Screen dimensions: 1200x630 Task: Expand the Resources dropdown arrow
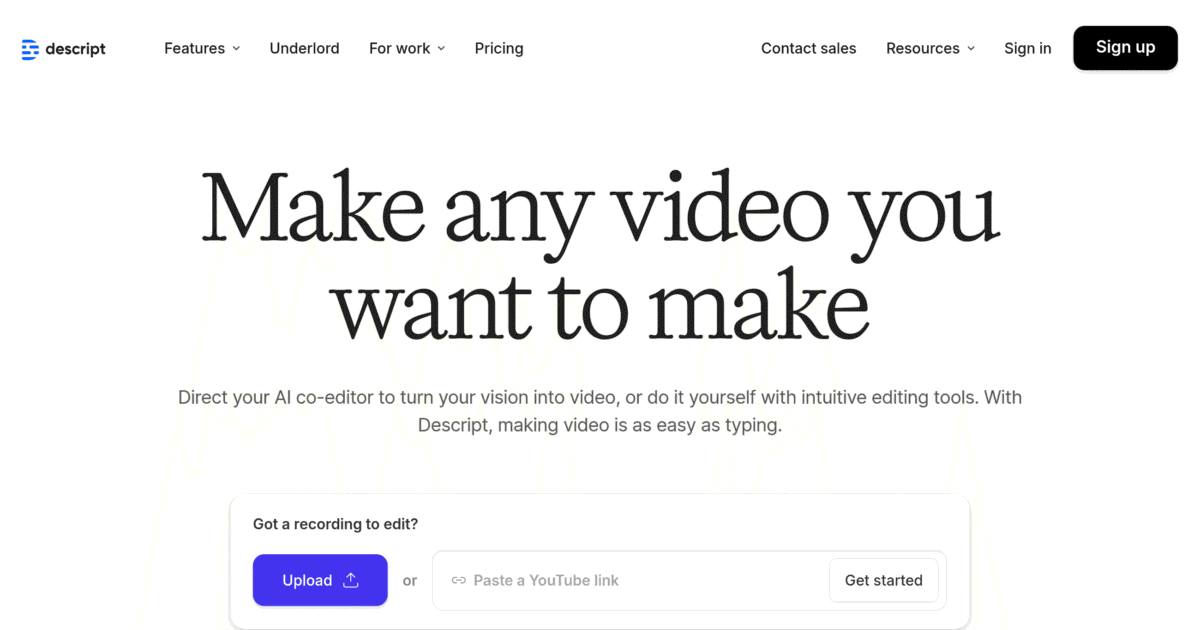971,48
